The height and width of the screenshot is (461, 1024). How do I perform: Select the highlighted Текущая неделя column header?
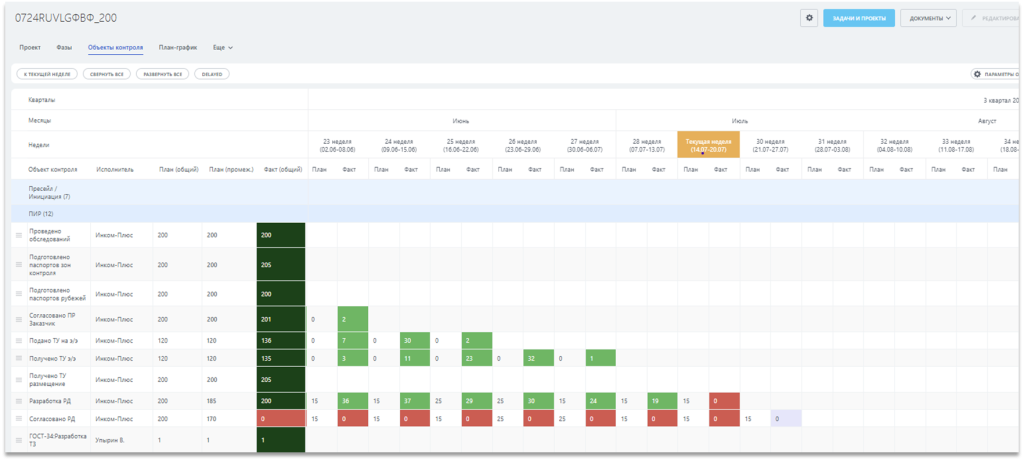[708, 145]
